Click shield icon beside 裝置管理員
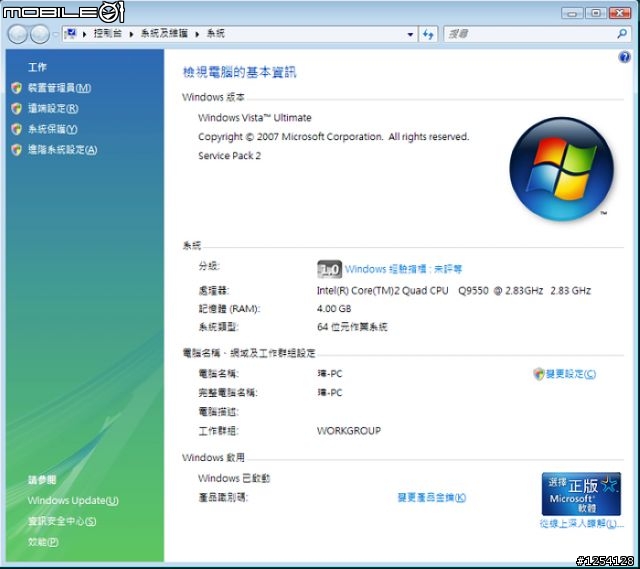The image size is (640, 569). pyautogui.click(x=17, y=88)
